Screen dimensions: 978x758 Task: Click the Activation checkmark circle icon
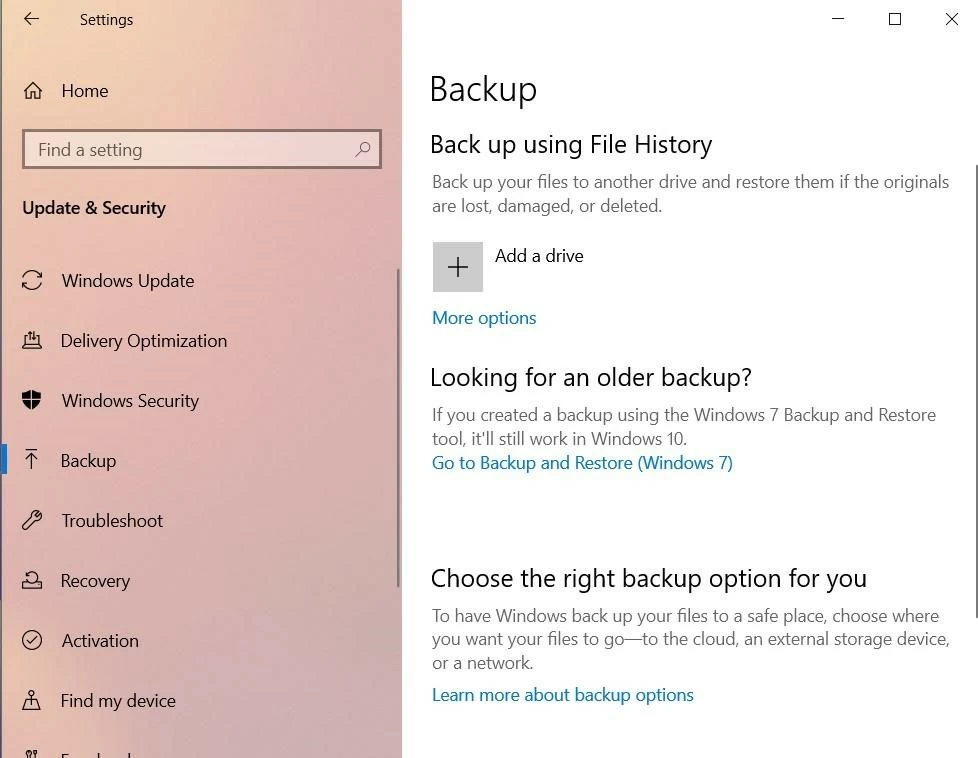32,641
